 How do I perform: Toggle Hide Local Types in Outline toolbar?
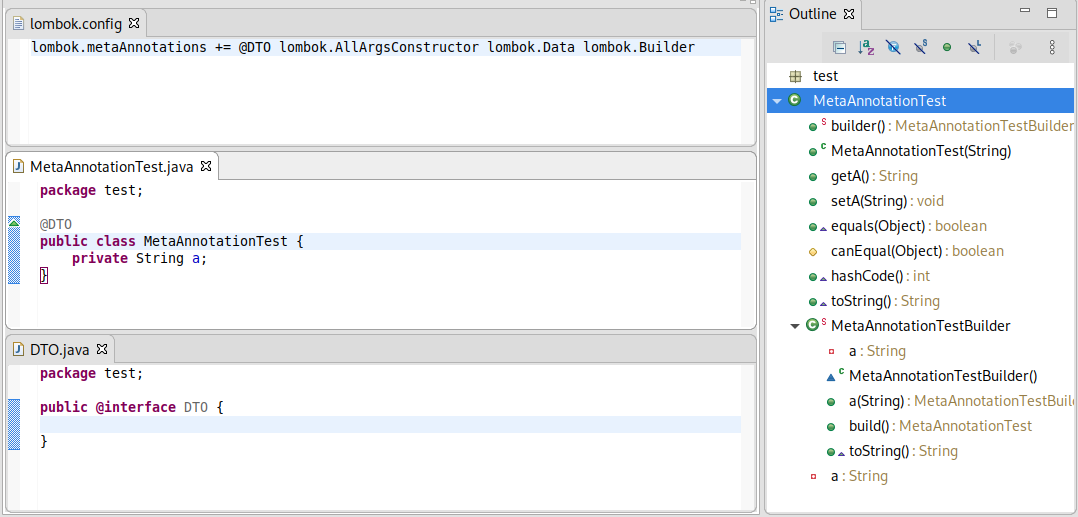pyautogui.click(x=974, y=47)
